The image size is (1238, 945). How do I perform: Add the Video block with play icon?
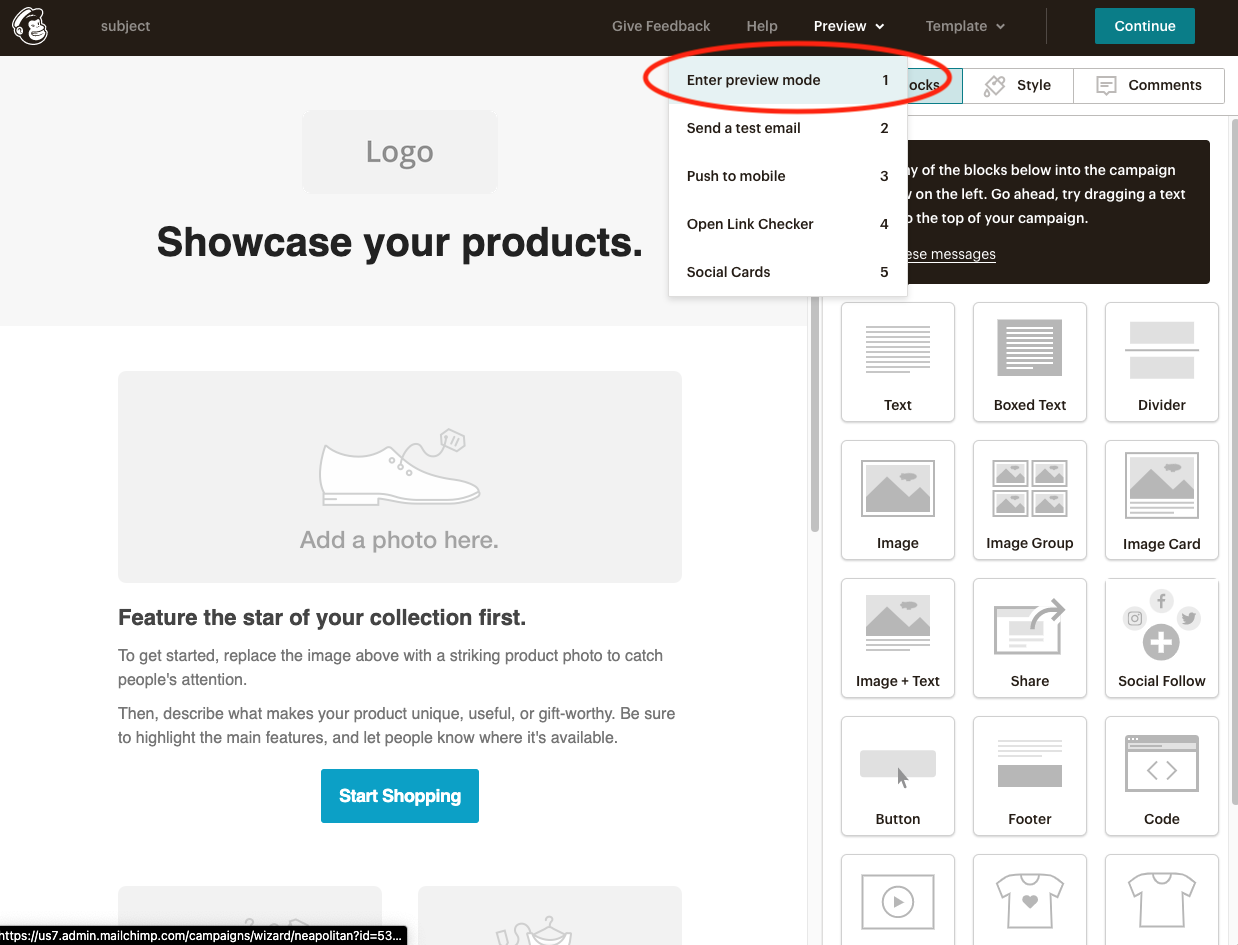(x=898, y=900)
